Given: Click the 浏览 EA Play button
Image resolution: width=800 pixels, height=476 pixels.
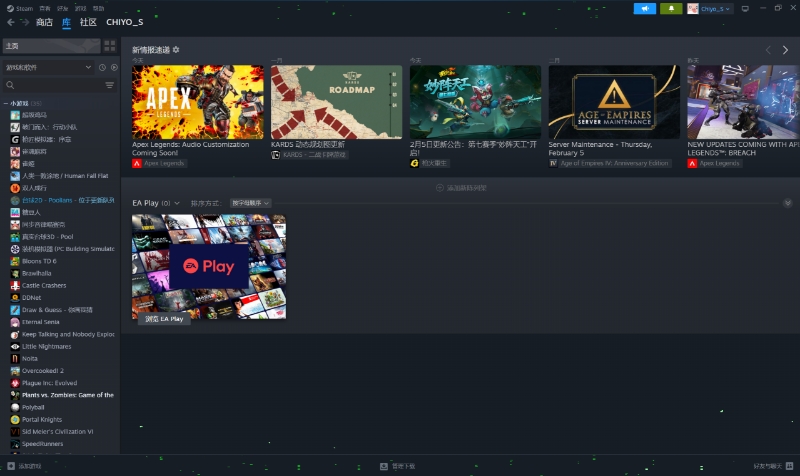Looking at the screenshot, I should (x=164, y=319).
